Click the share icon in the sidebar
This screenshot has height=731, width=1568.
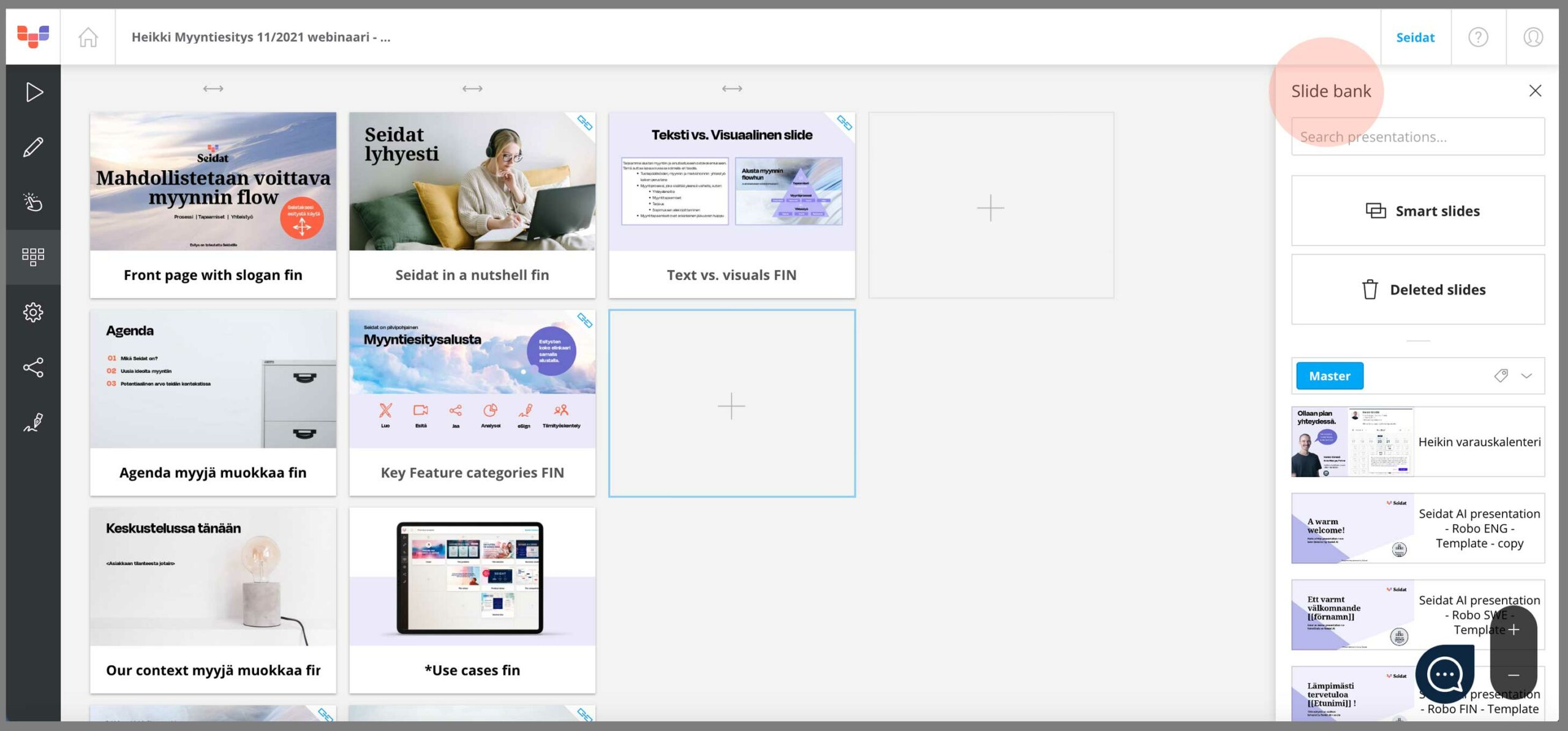[x=33, y=367]
